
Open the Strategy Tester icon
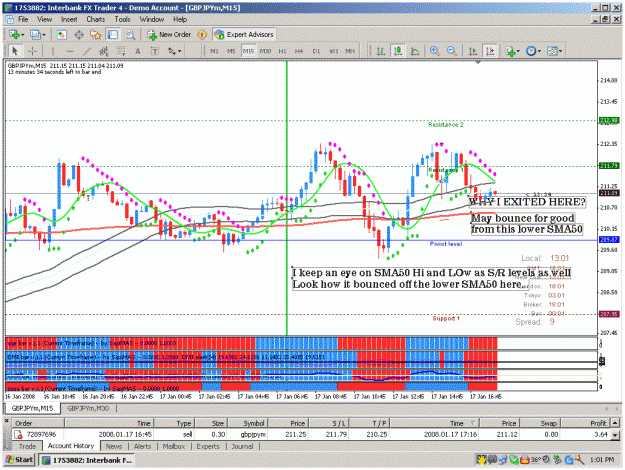tap(130, 35)
